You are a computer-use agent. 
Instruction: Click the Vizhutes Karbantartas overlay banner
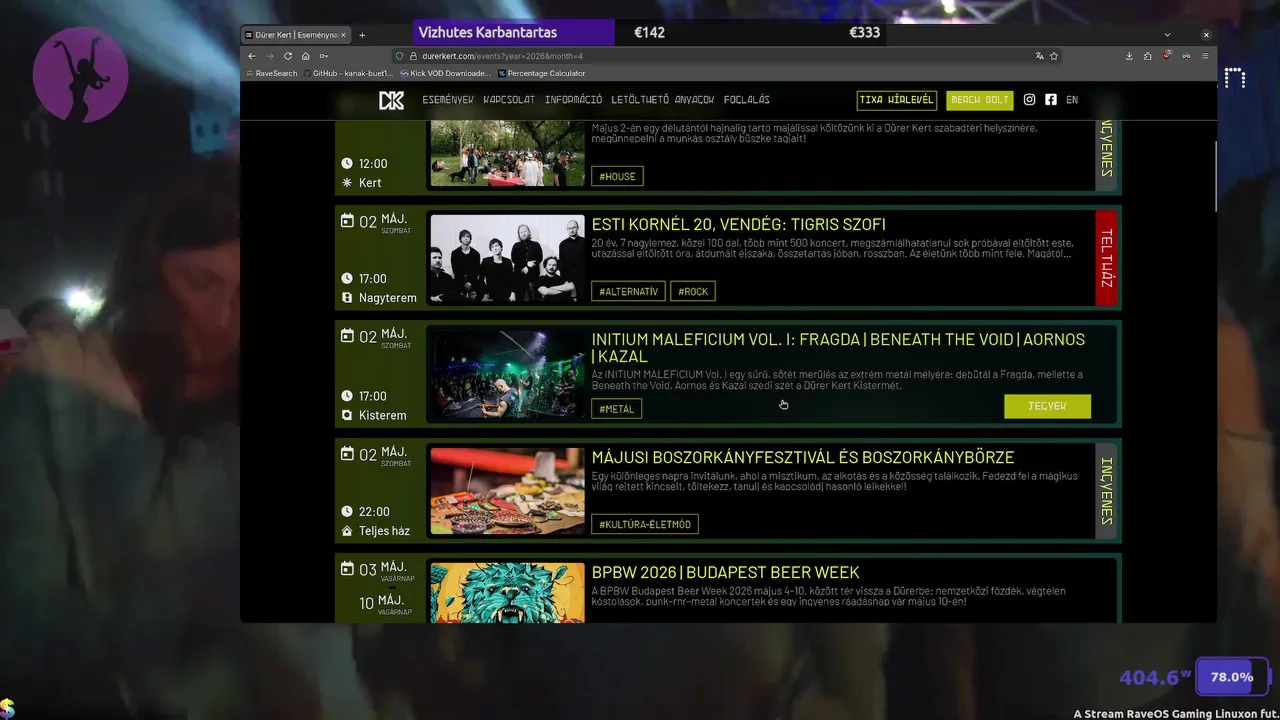click(x=513, y=32)
